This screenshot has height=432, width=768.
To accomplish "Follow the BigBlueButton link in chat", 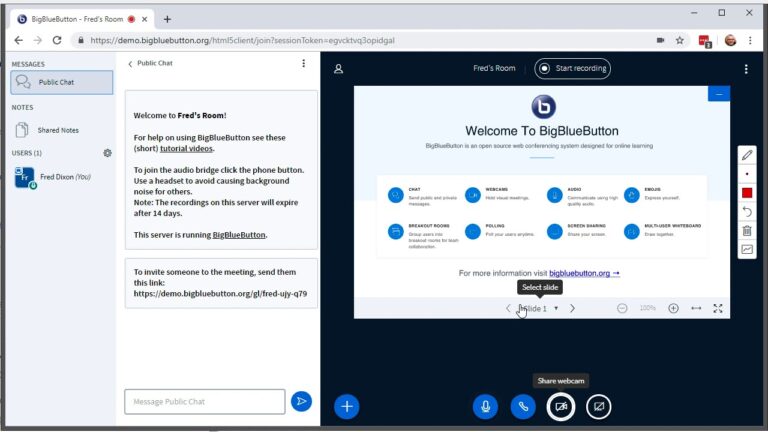I will pyautogui.click(x=239, y=235).
